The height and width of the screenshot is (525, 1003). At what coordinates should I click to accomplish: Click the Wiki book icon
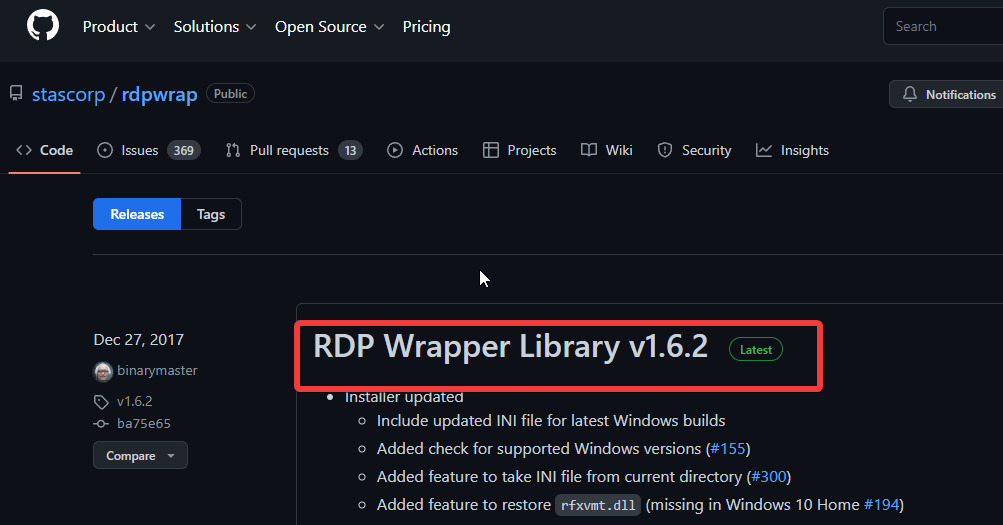(588, 150)
